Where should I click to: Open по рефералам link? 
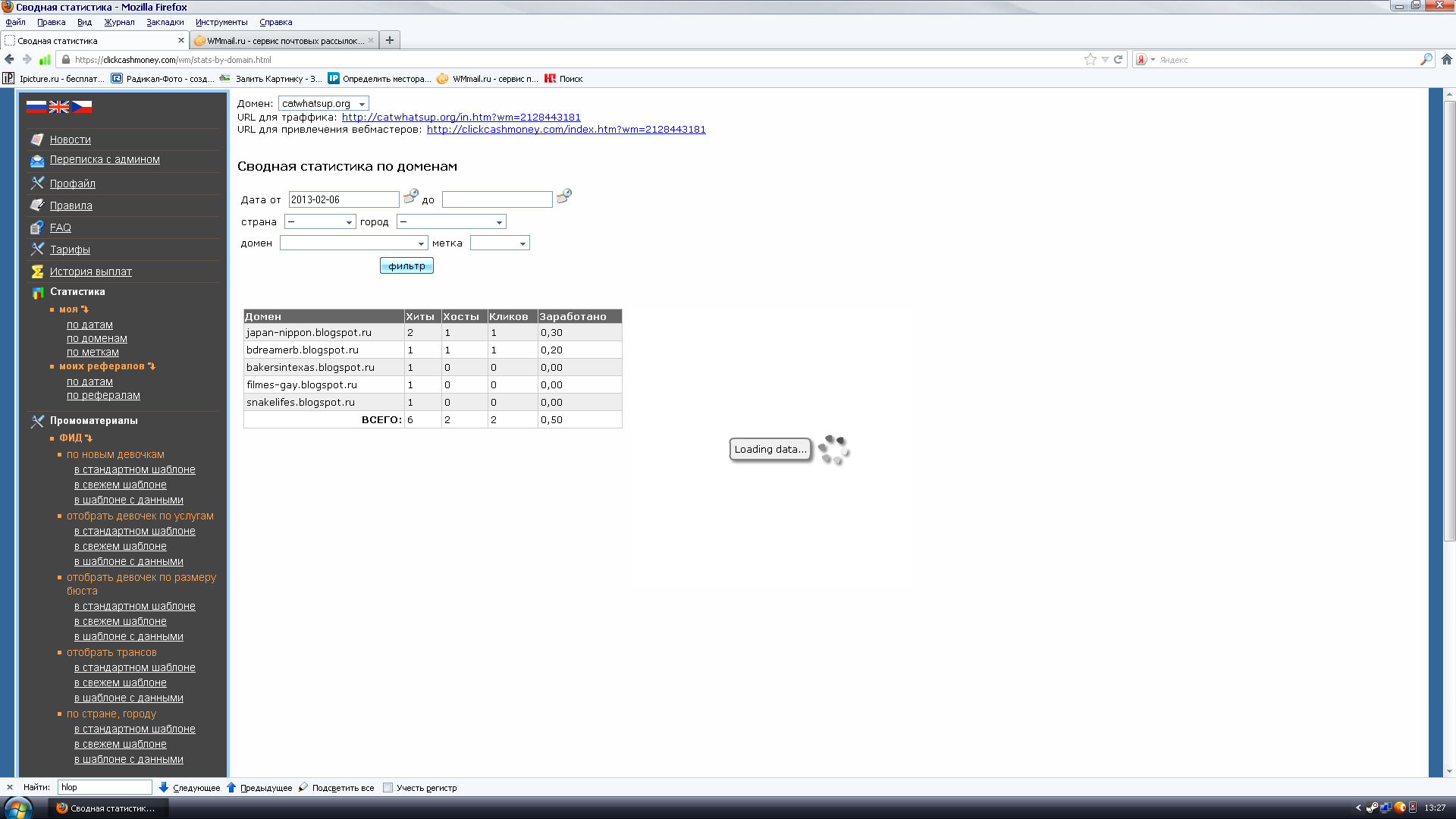coord(103,395)
